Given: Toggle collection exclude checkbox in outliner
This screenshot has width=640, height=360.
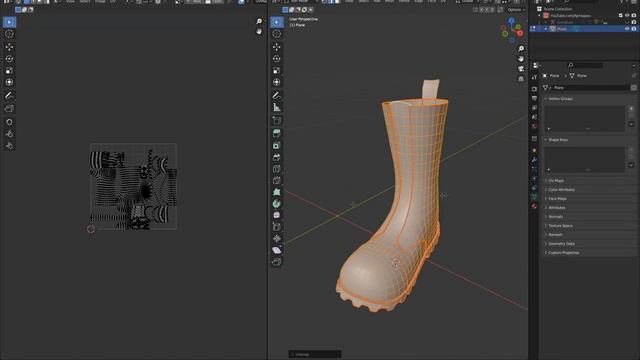Looking at the screenshot, I should click(620, 16).
